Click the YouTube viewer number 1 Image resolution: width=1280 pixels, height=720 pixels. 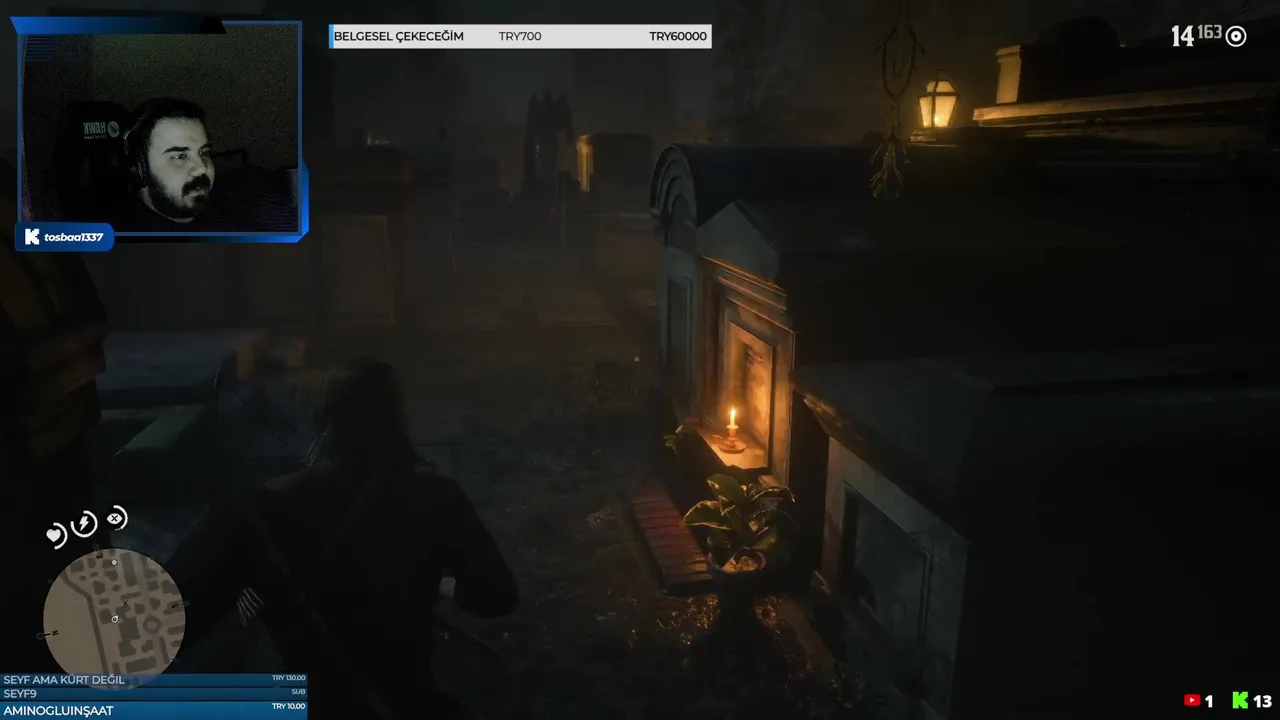click(x=1209, y=702)
